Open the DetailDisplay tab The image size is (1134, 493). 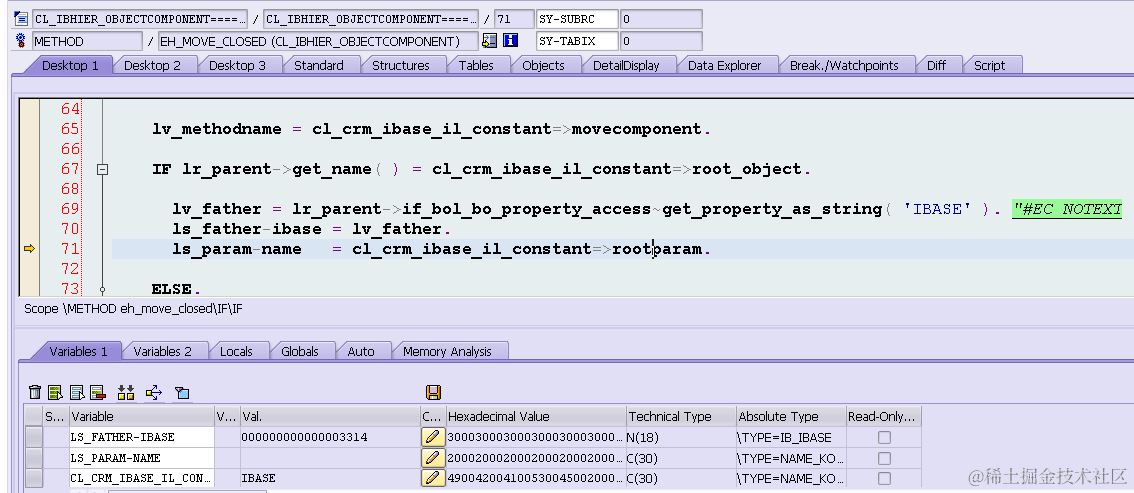click(x=626, y=65)
